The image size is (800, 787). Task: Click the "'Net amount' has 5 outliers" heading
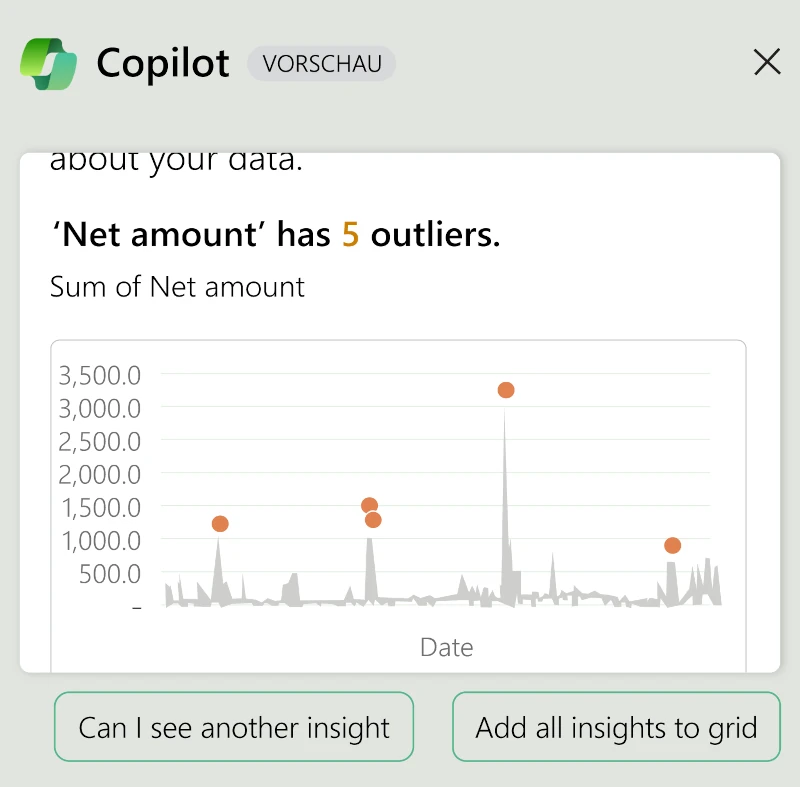tap(275, 235)
